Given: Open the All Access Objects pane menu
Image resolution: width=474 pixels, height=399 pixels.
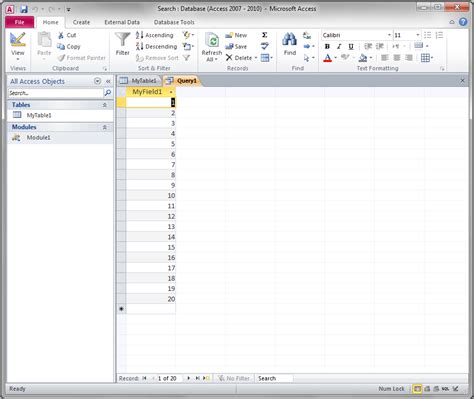Looking at the screenshot, I should (x=97, y=81).
